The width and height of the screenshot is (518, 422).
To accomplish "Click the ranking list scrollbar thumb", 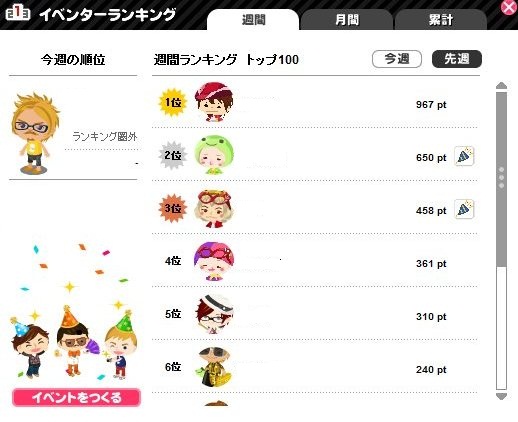I will point(501,179).
